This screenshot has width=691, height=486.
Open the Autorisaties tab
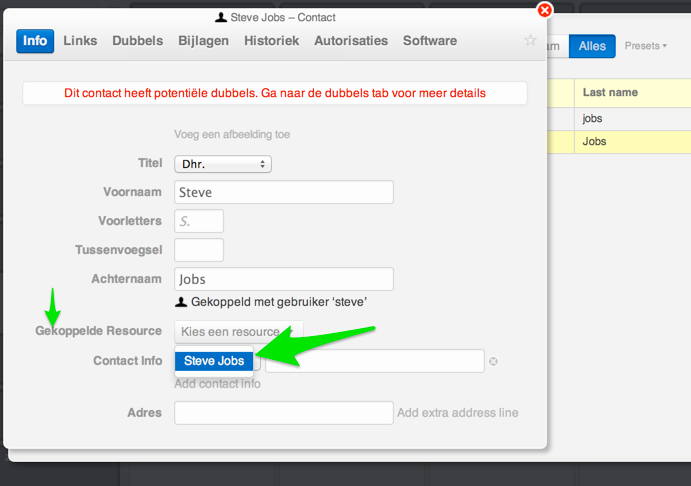tap(351, 41)
